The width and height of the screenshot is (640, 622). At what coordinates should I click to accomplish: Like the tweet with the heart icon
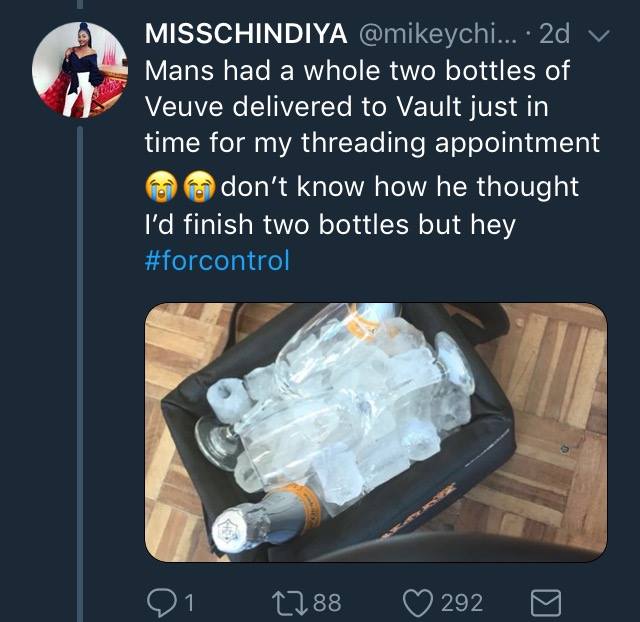coord(419,603)
